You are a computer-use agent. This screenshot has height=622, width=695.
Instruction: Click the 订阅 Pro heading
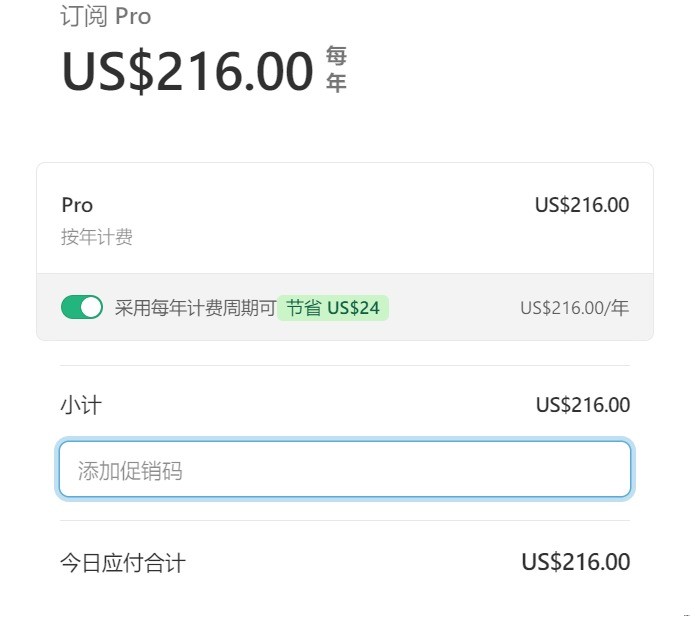click(x=105, y=17)
